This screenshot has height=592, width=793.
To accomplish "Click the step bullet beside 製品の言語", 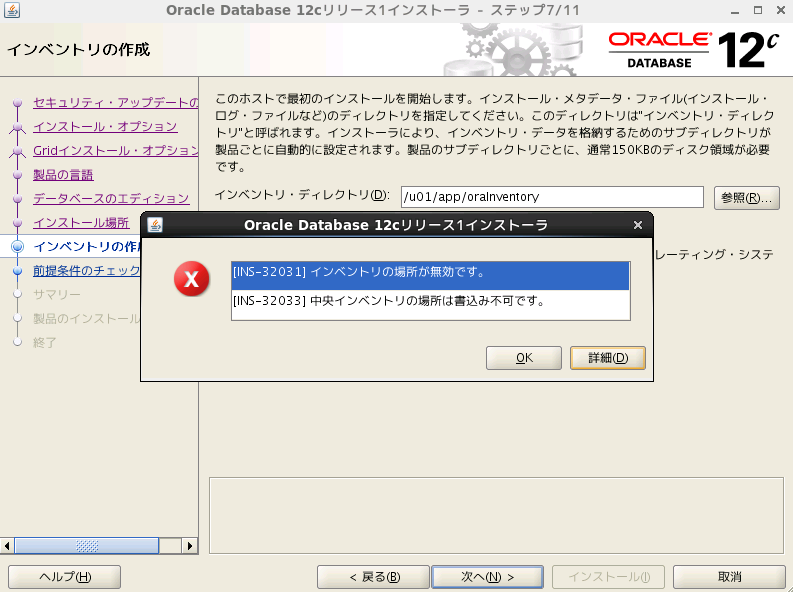I will click(x=18, y=175).
